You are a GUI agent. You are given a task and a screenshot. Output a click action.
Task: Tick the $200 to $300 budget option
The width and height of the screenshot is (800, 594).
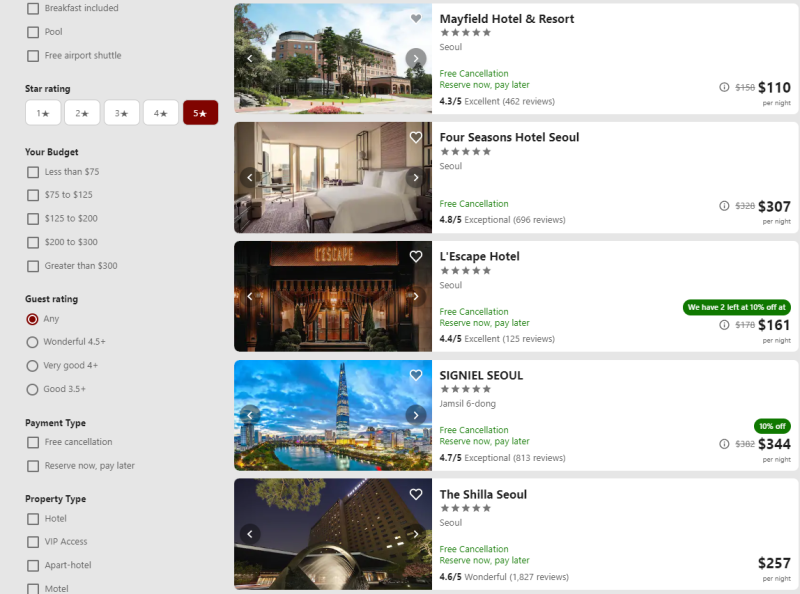tap(33, 242)
